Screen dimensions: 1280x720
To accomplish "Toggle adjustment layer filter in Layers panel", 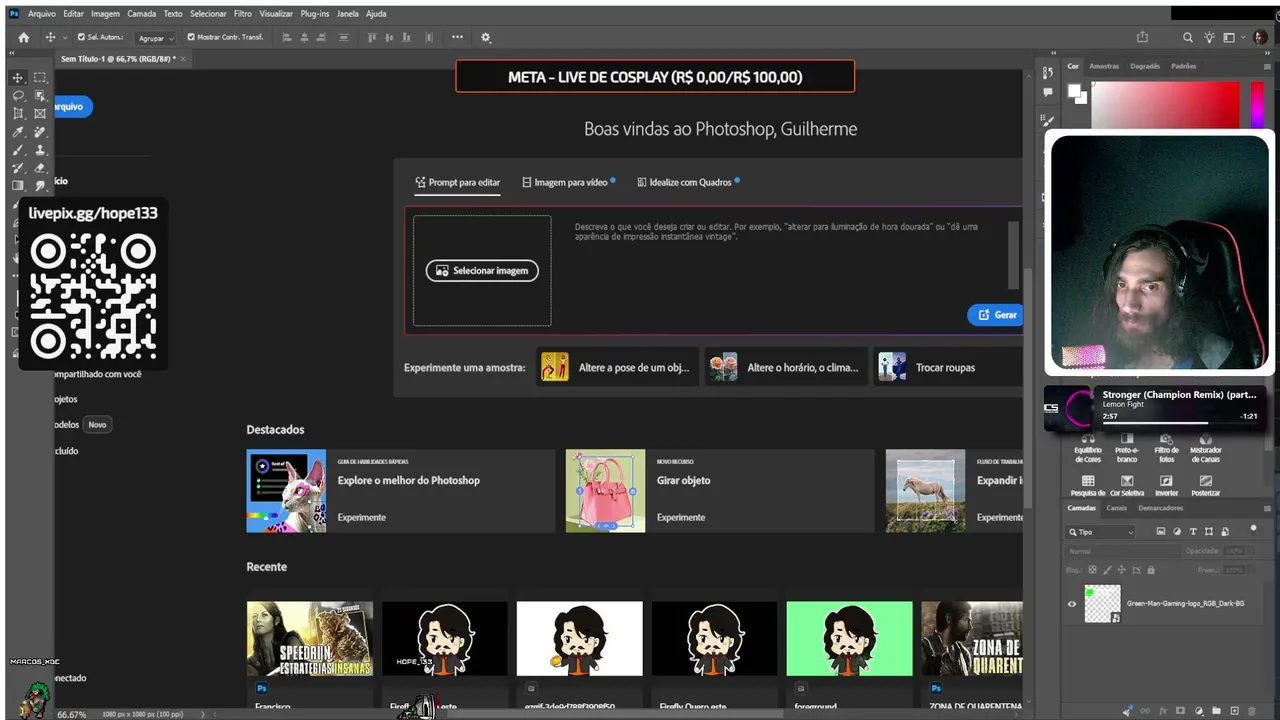I will [1176, 532].
